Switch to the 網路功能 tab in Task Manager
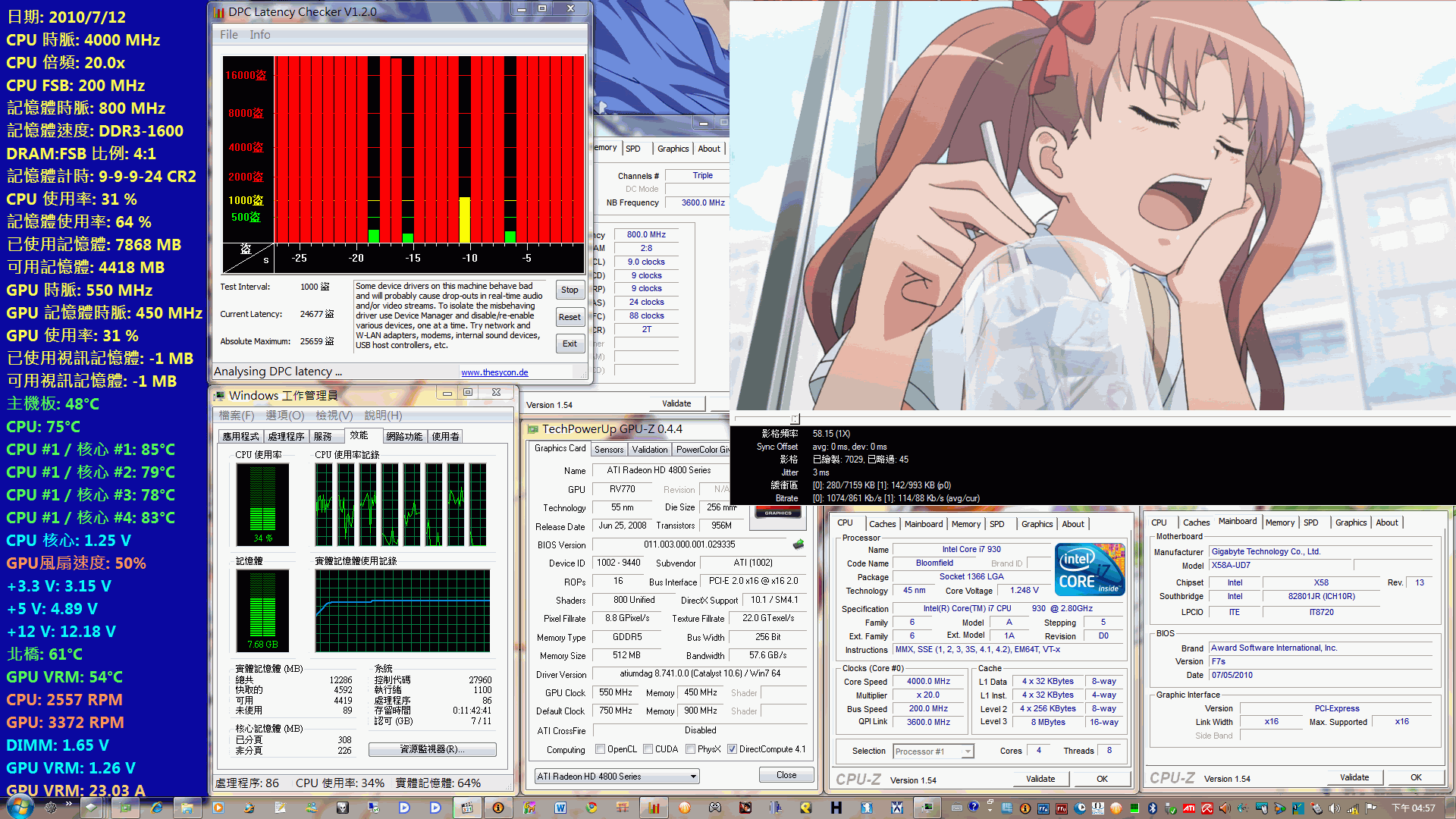The image size is (1456, 819). (404, 437)
